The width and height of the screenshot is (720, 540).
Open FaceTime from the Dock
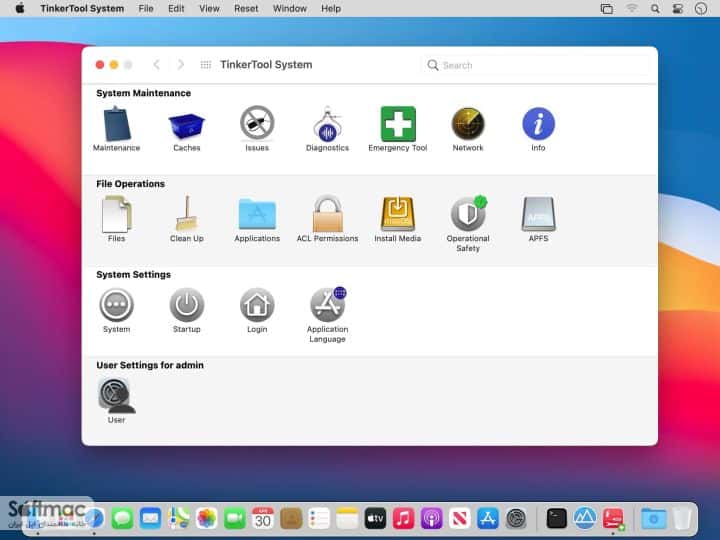coord(235,519)
